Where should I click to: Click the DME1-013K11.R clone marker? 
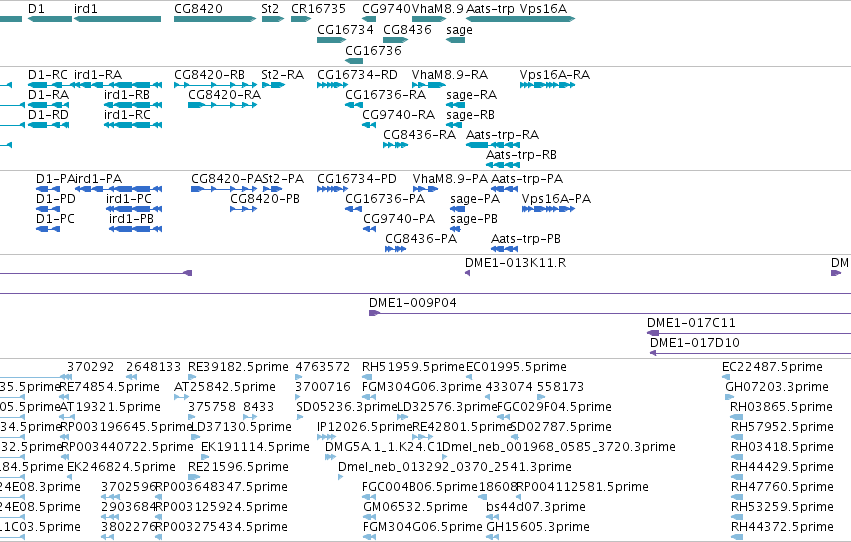(x=468, y=273)
